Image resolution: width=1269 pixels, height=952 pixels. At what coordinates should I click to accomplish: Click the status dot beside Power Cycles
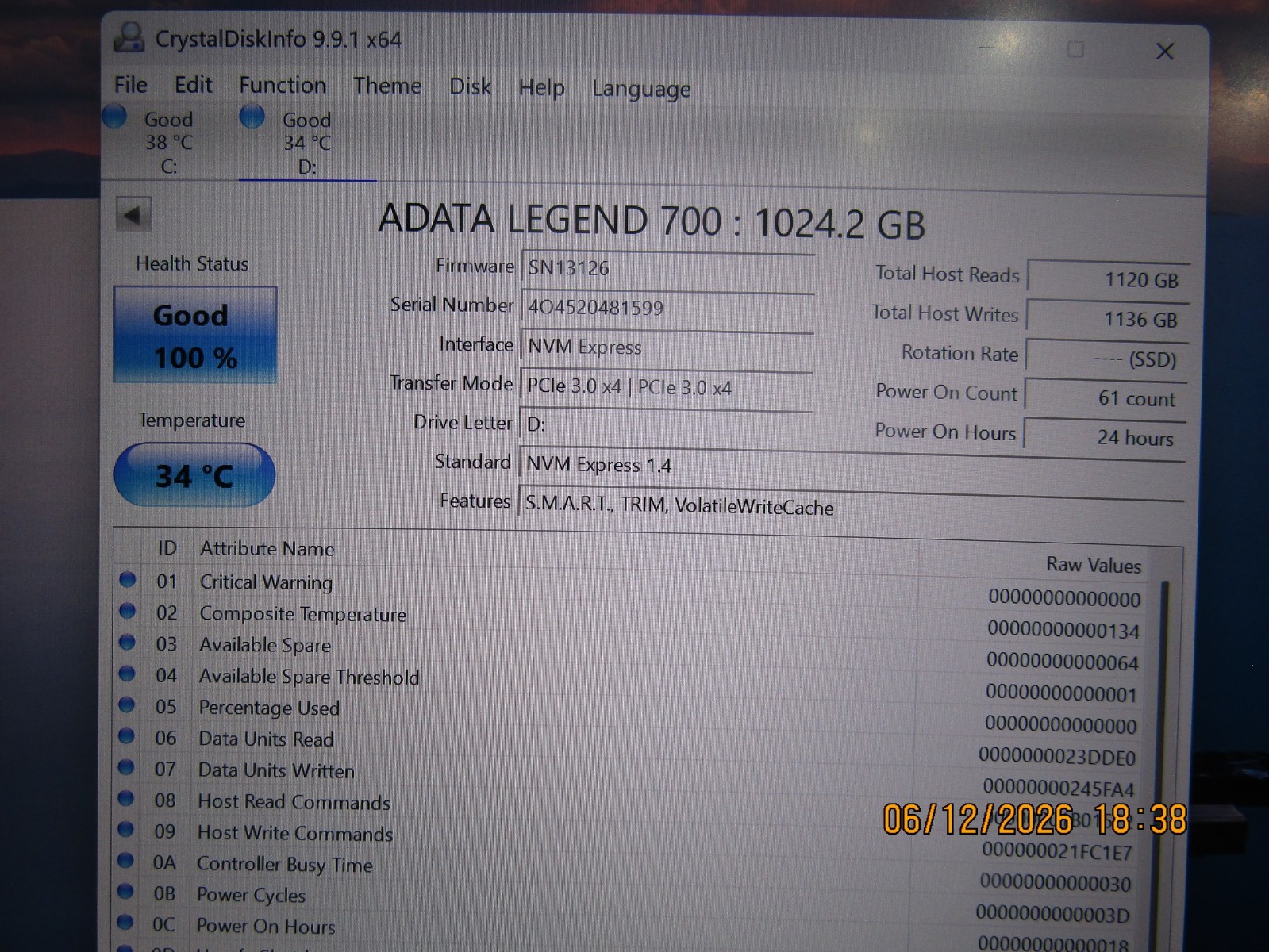click(125, 891)
